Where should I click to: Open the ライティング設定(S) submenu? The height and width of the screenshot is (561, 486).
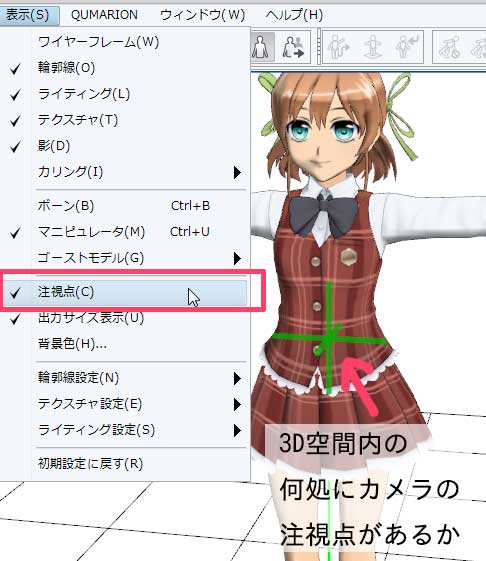123,430
